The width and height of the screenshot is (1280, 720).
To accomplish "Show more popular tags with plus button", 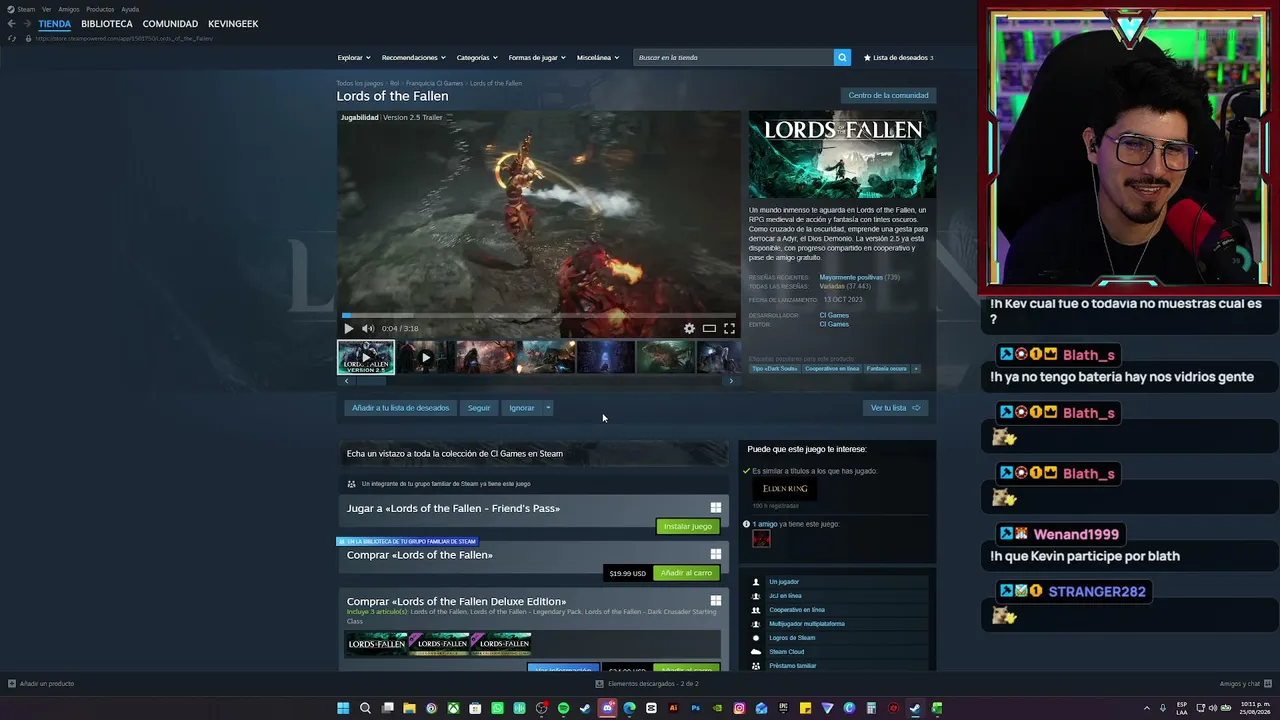I will coord(915,368).
